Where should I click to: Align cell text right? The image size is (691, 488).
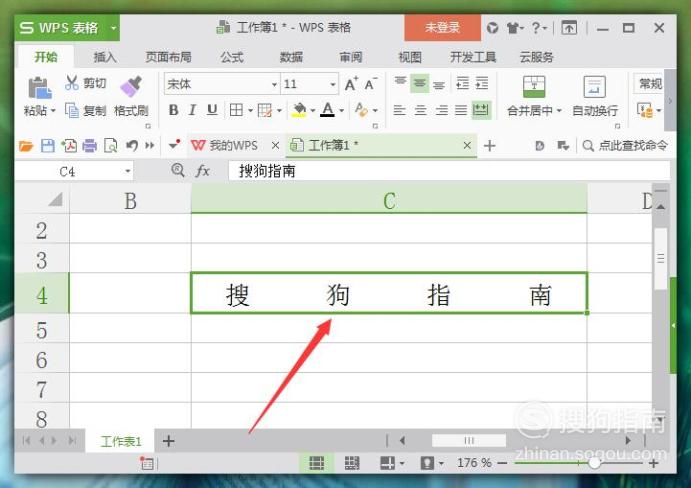point(441,110)
